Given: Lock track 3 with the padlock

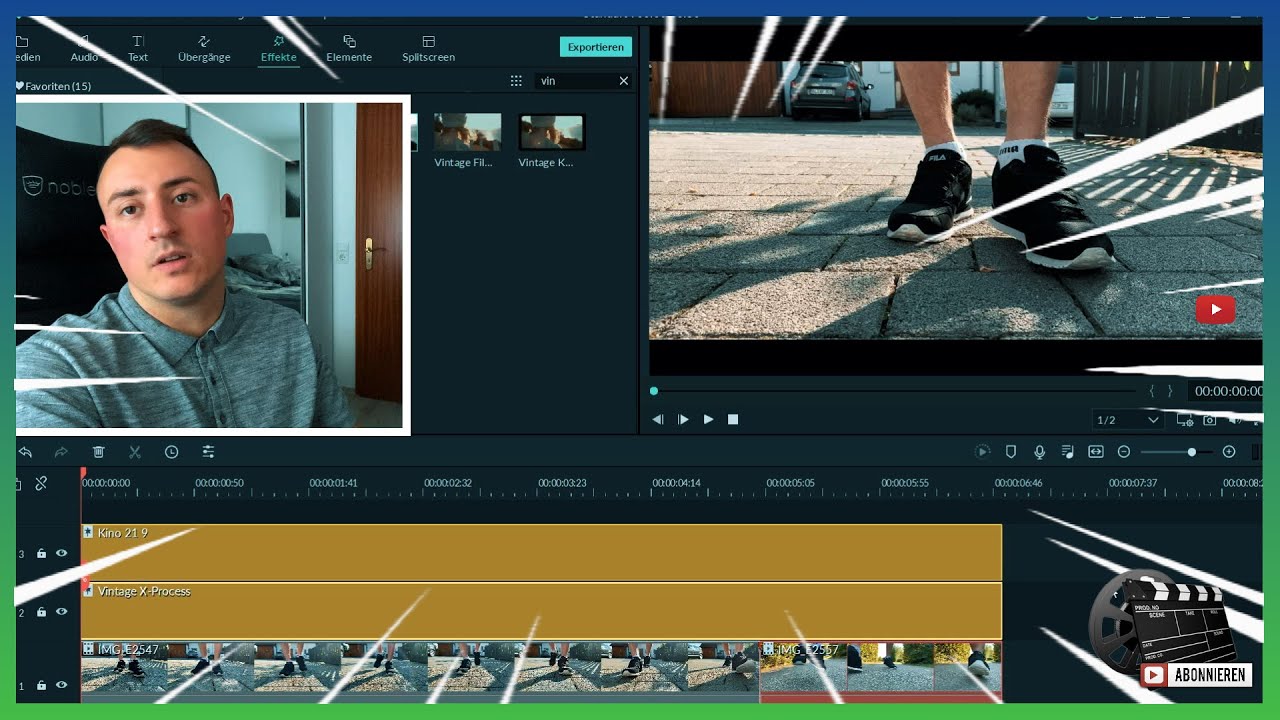Looking at the screenshot, I should [x=41, y=553].
